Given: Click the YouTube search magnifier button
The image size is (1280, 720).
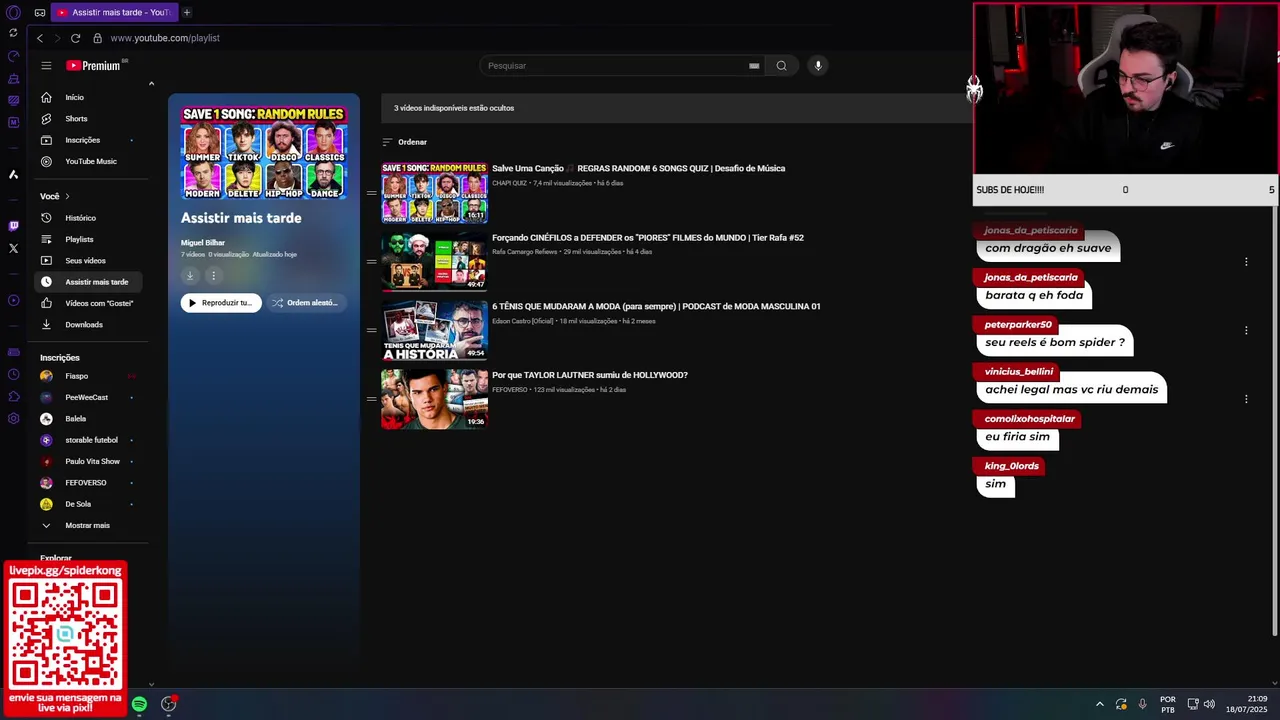Looking at the screenshot, I should pyautogui.click(x=781, y=66).
